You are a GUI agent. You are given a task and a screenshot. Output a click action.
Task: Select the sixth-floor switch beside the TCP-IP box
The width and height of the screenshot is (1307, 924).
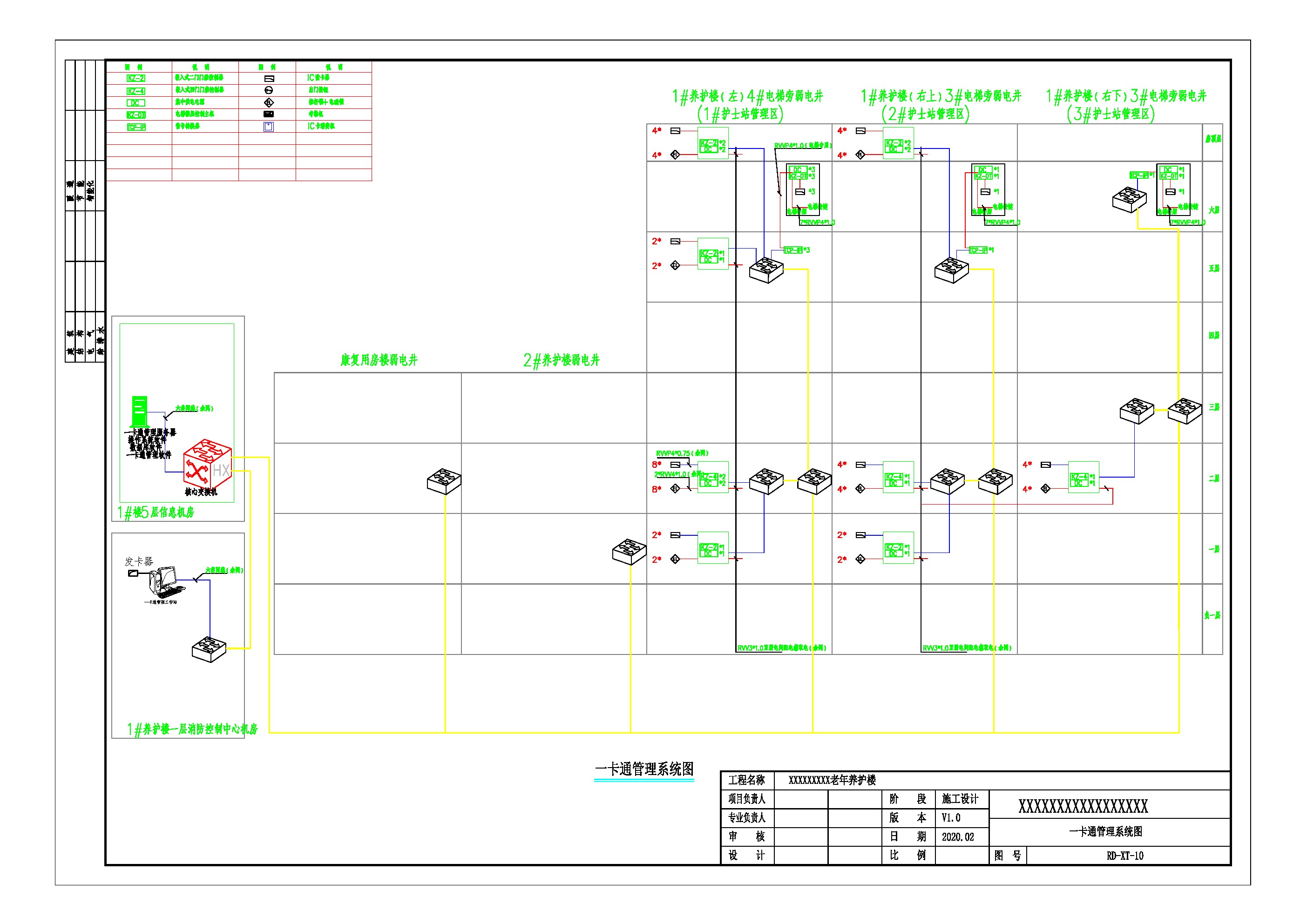(1130, 200)
